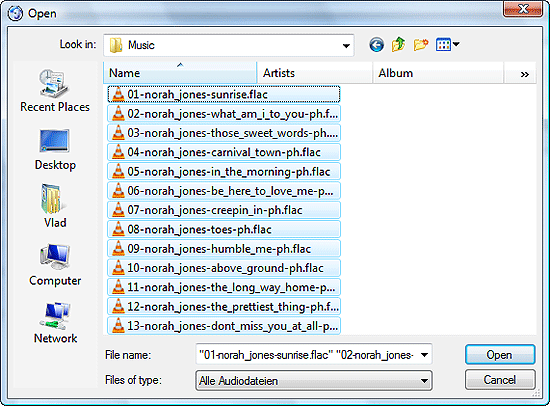This screenshot has height=406, width=550.
Task: Go to Desktop in the sidebar
Action: 55,149
